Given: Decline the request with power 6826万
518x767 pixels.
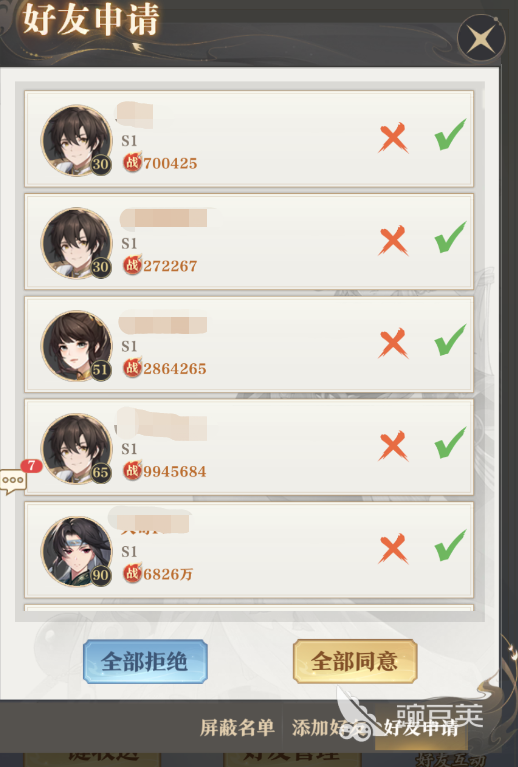Looking at the screenshot, I should pyautogui.click(x=393, y=549).
